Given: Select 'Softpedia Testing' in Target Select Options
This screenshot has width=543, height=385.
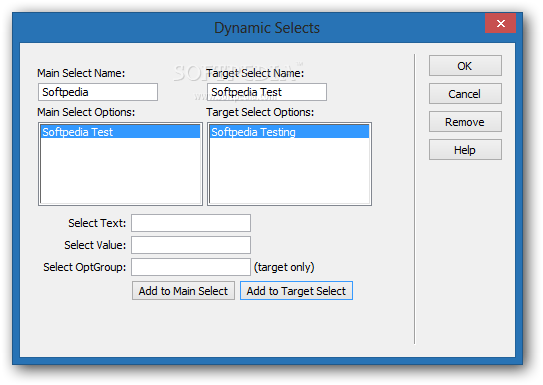Looking at the screenshot, I should (x=290, y=132).
